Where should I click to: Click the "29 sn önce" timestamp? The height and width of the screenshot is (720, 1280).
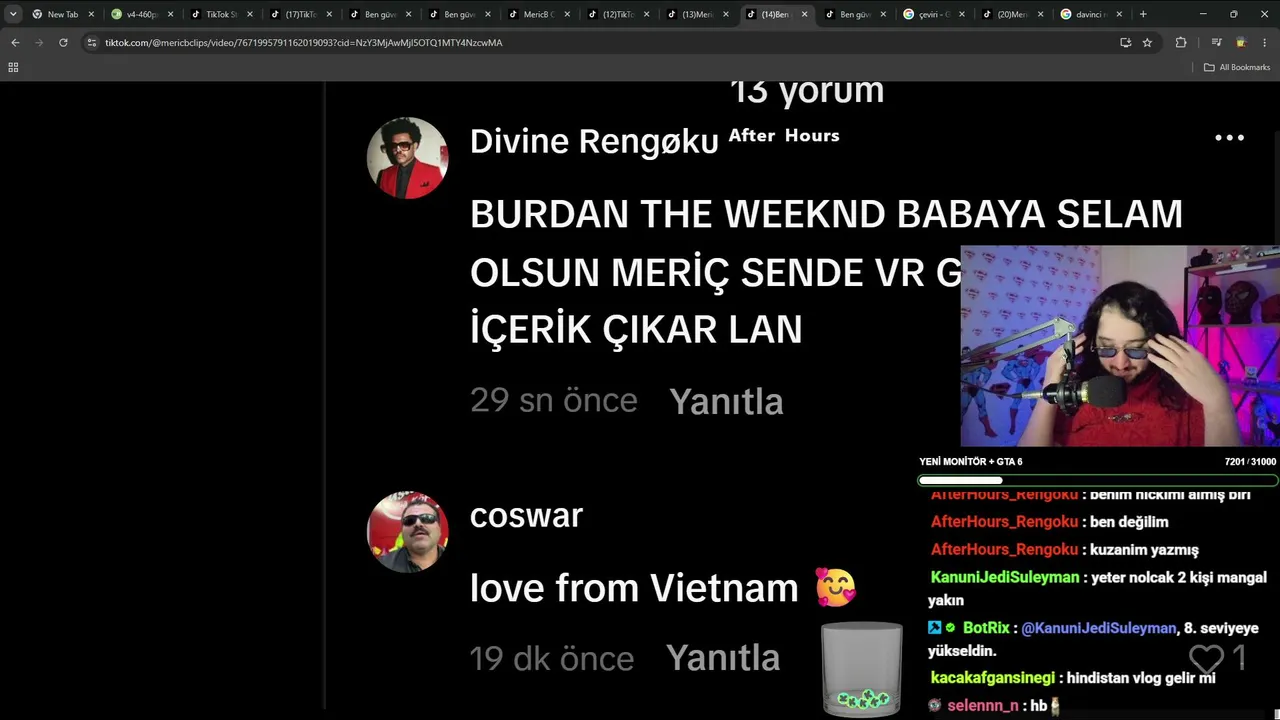pyautogui.click(x=553, y=400)
